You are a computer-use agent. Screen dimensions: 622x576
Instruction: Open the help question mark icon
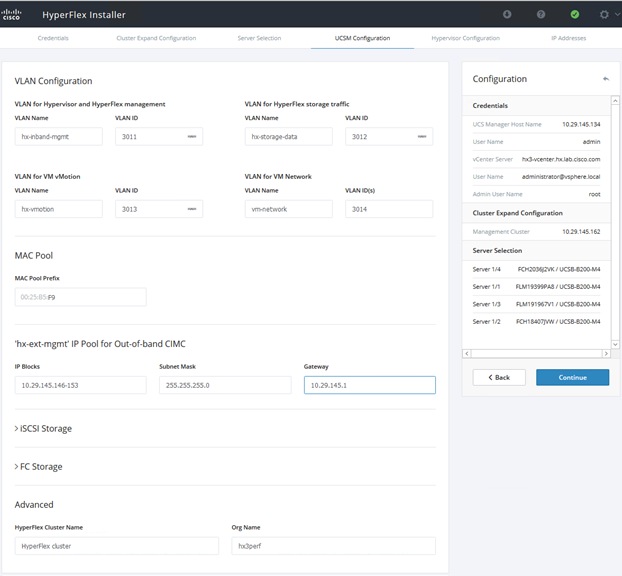pos(541,15)
